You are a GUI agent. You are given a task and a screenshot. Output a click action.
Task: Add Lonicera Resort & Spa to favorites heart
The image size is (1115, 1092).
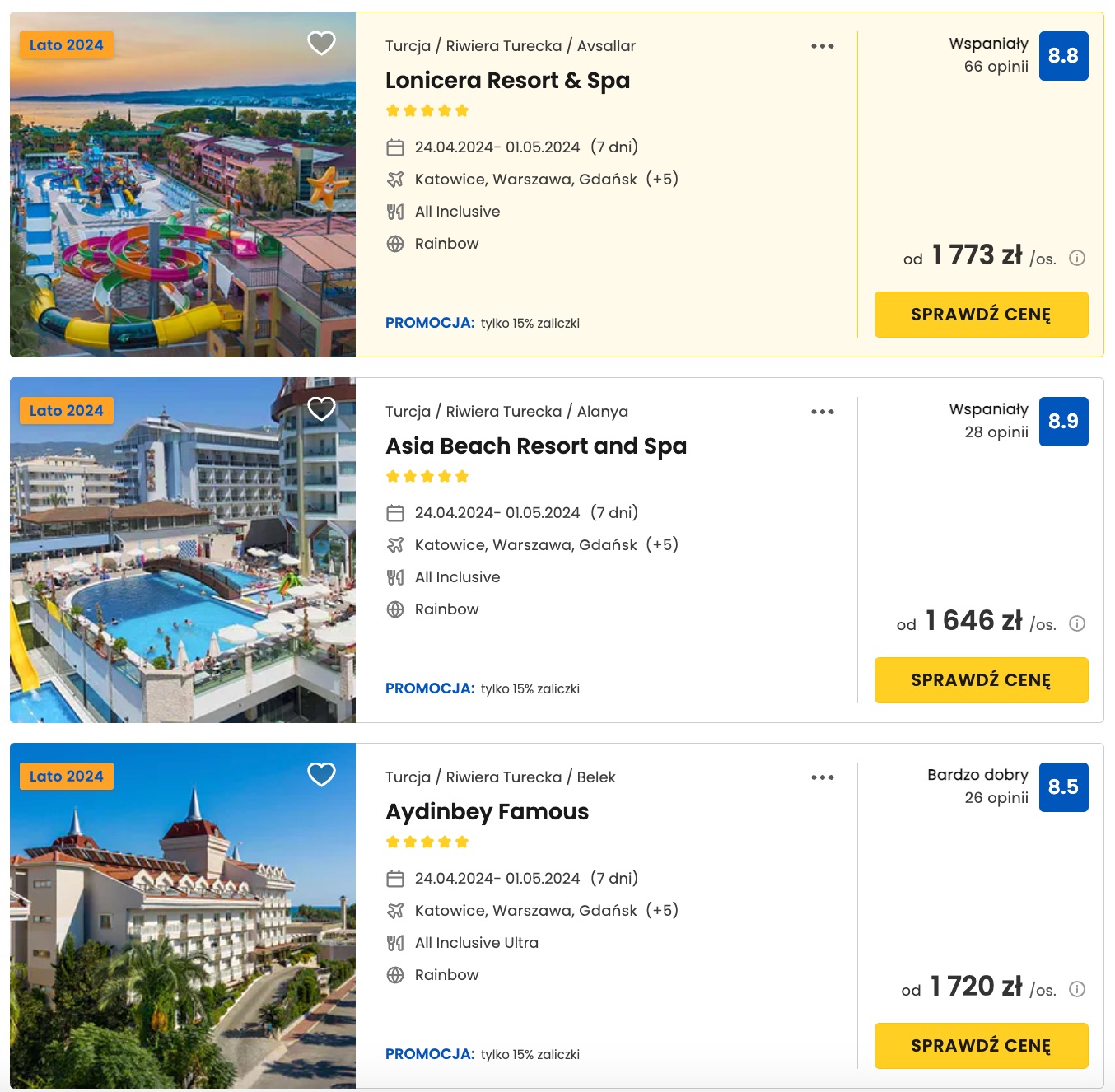click(321, 43)
